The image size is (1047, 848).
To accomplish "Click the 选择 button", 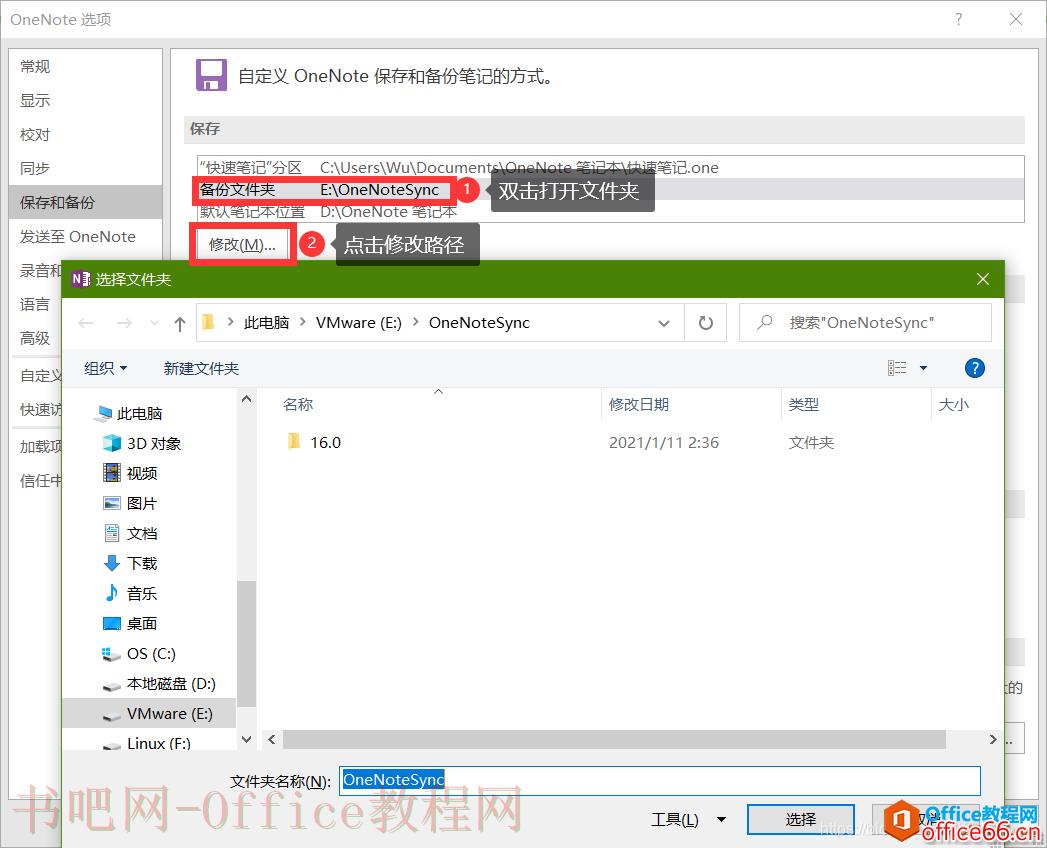I will [801, 819].
